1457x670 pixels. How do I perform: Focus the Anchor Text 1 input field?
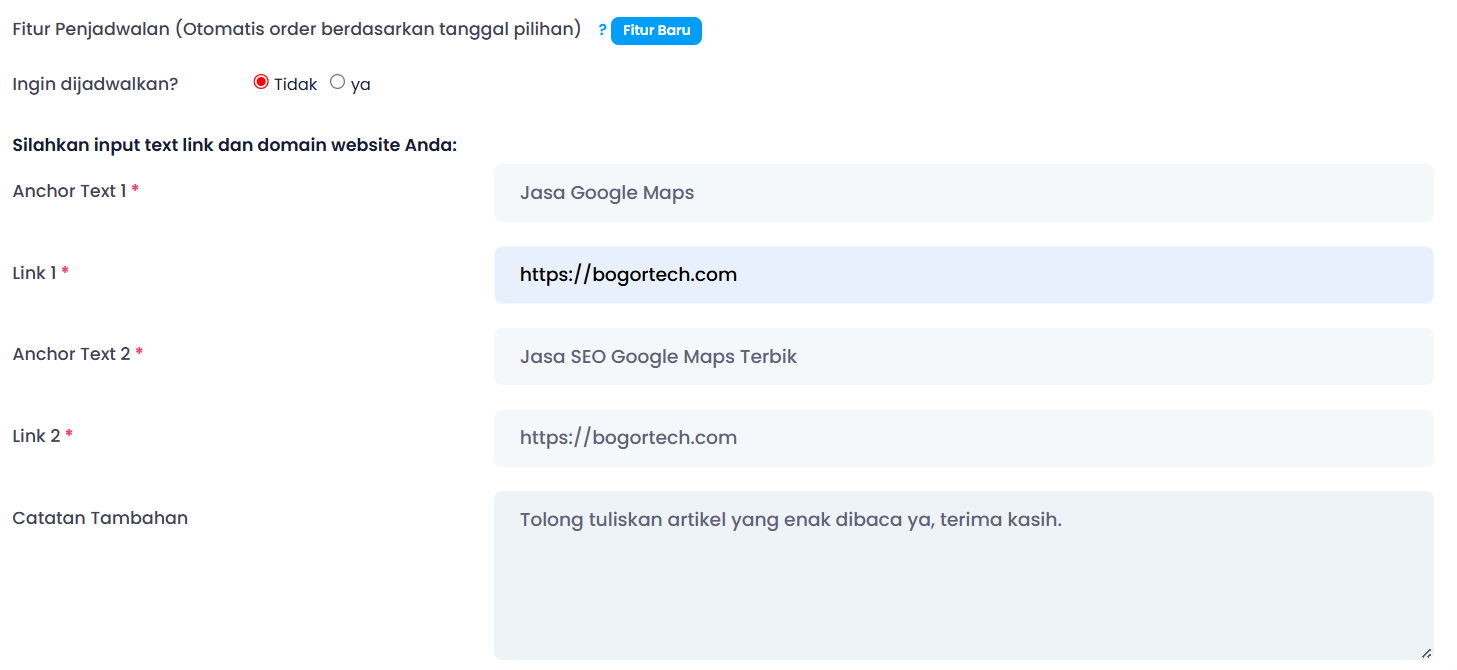coord(963,193)
